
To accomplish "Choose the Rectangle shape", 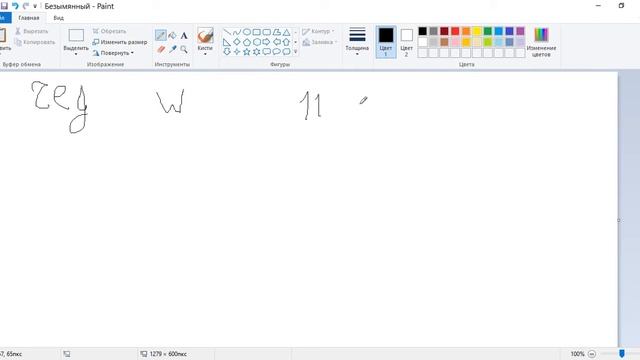I will (x=257, y=32).
